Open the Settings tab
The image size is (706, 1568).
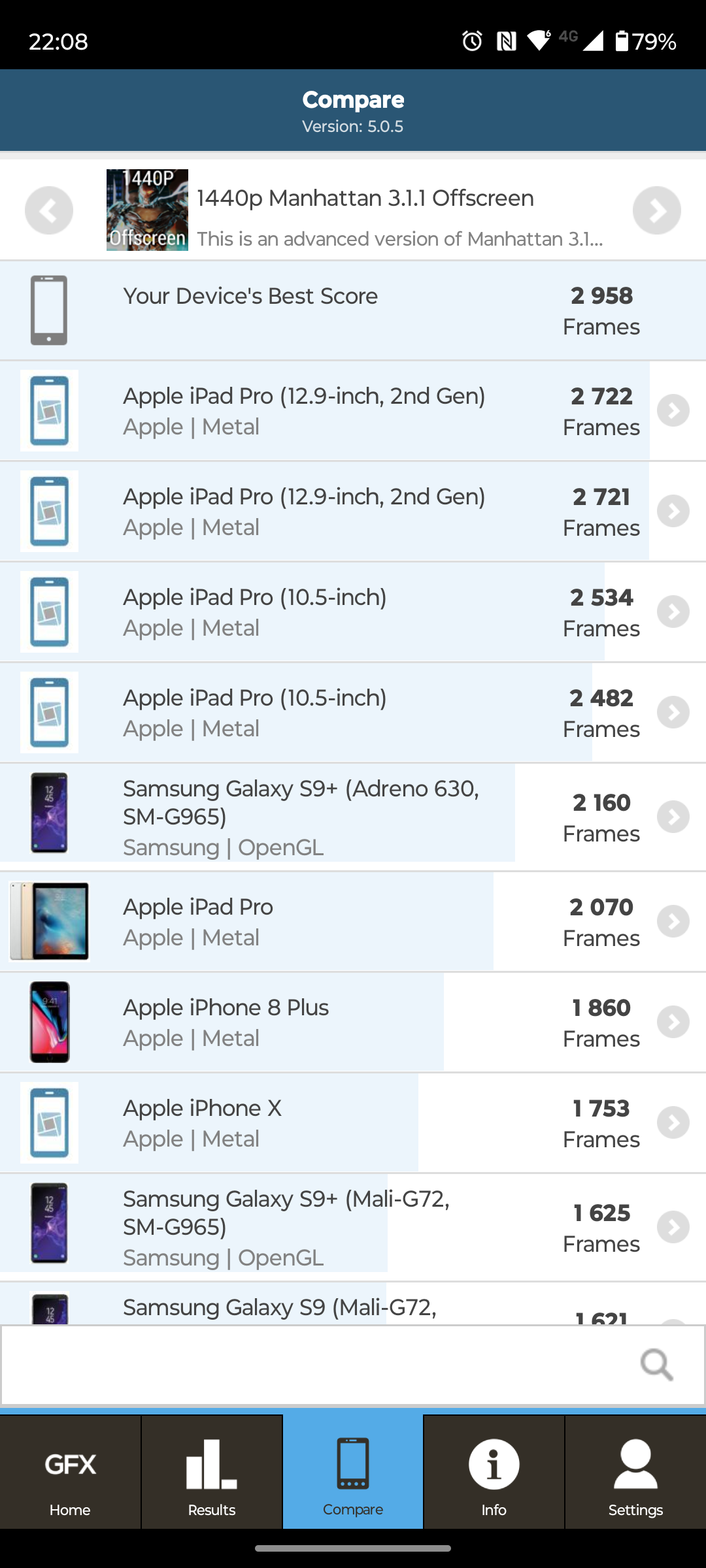pos(635,1473)
